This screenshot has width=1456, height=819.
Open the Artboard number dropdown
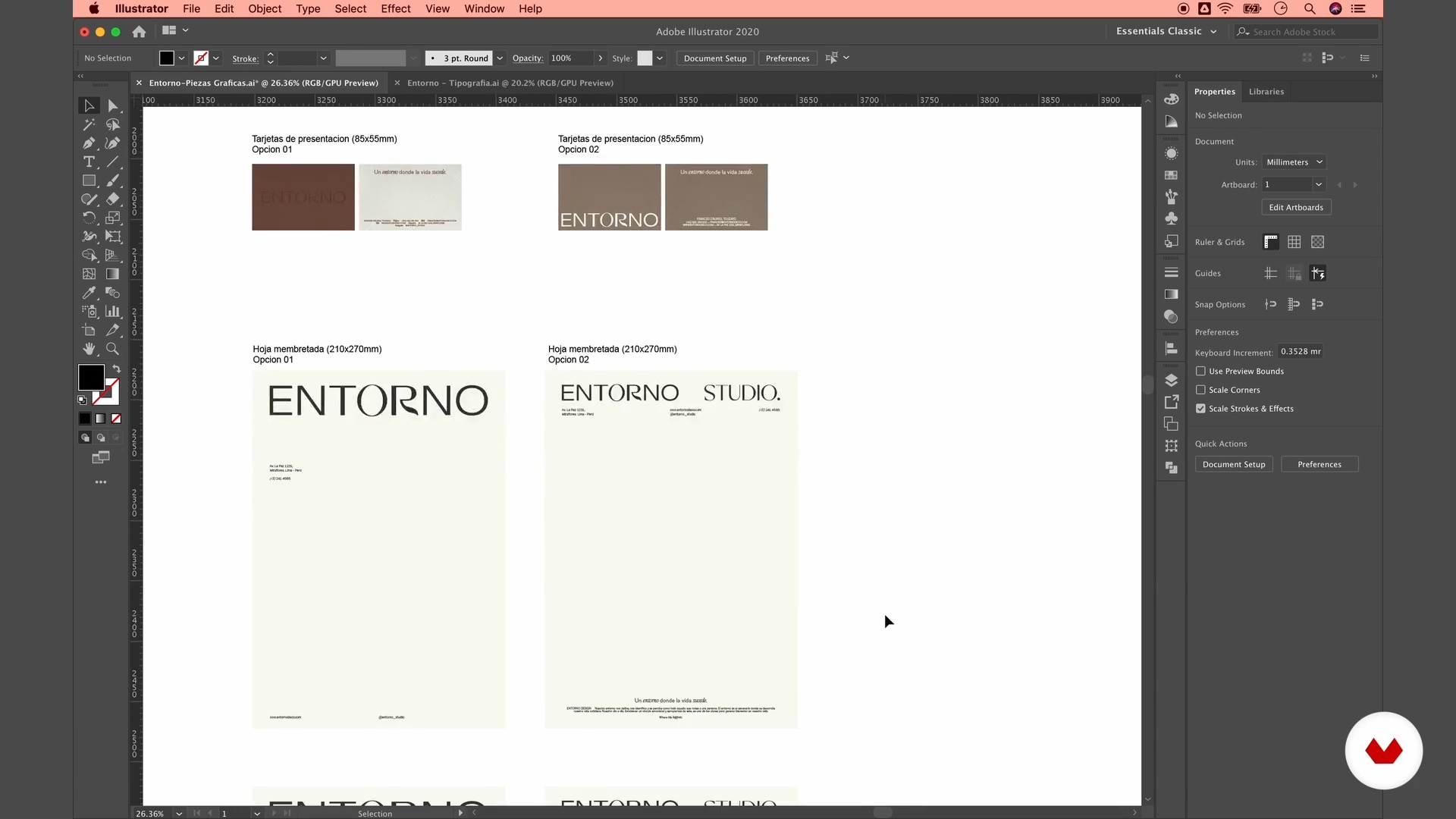tap(1319, 185)
